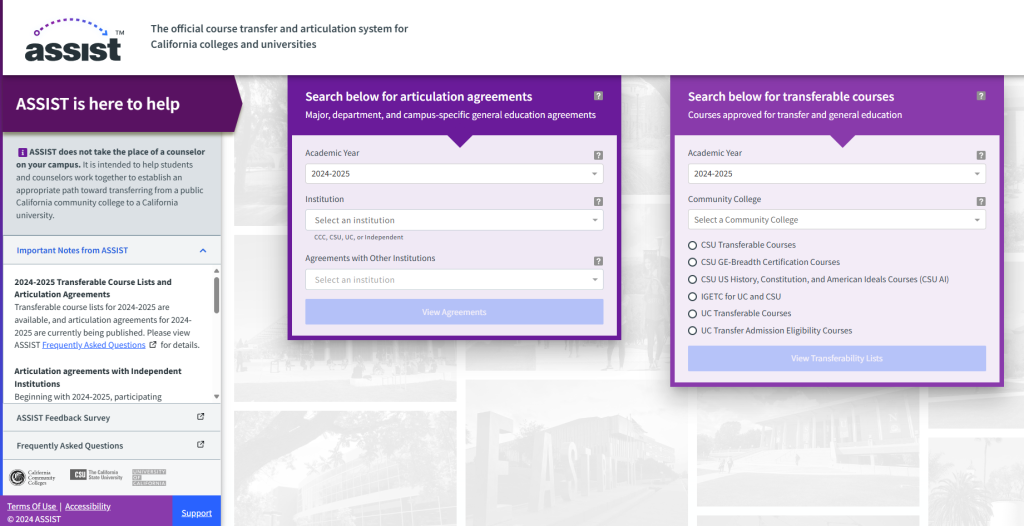
Task: Open Select an institution dropdown
Action: 454,220
